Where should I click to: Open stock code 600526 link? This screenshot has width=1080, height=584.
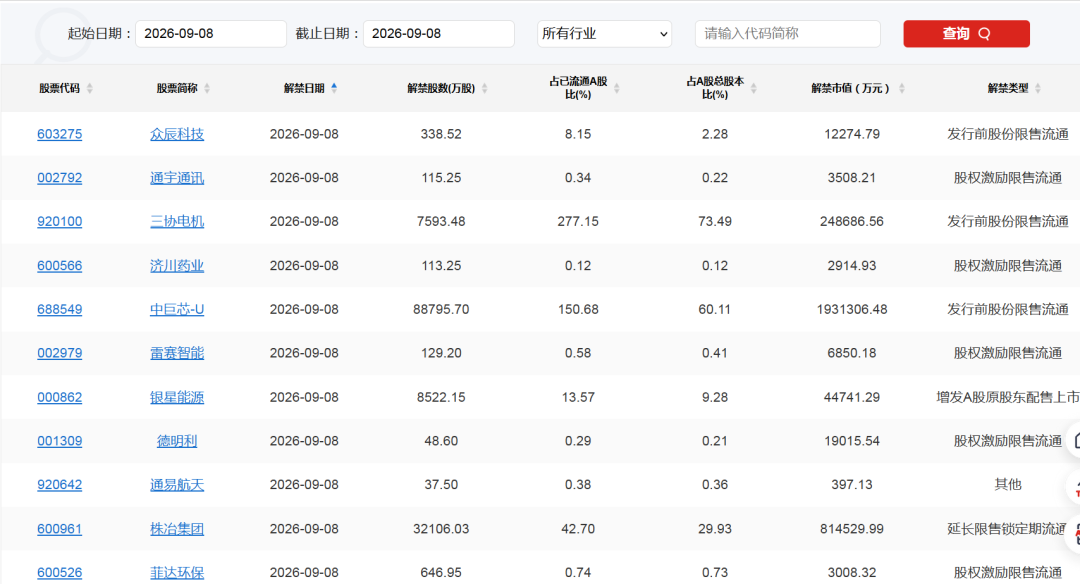(59, 572)
